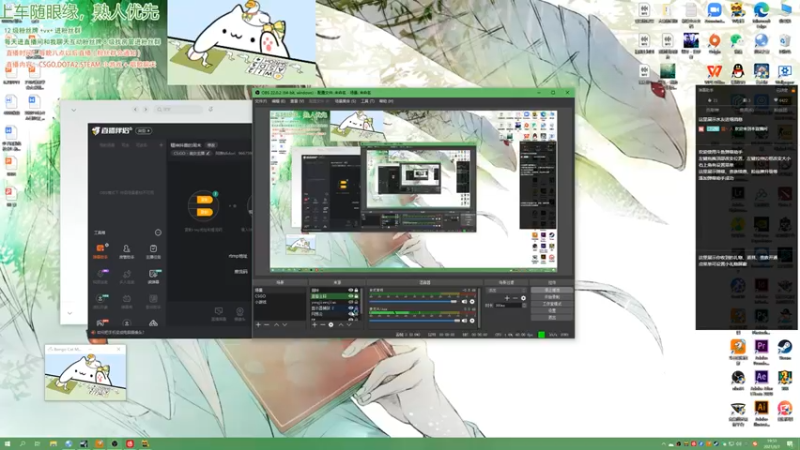
Task: Click Mic/Aux volume slider in OBS
Action: point(414,320)
